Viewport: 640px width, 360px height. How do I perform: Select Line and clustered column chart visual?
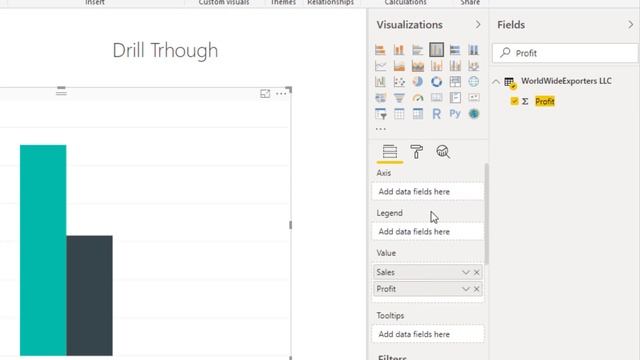pyautogui.click(x=455, y=66)
